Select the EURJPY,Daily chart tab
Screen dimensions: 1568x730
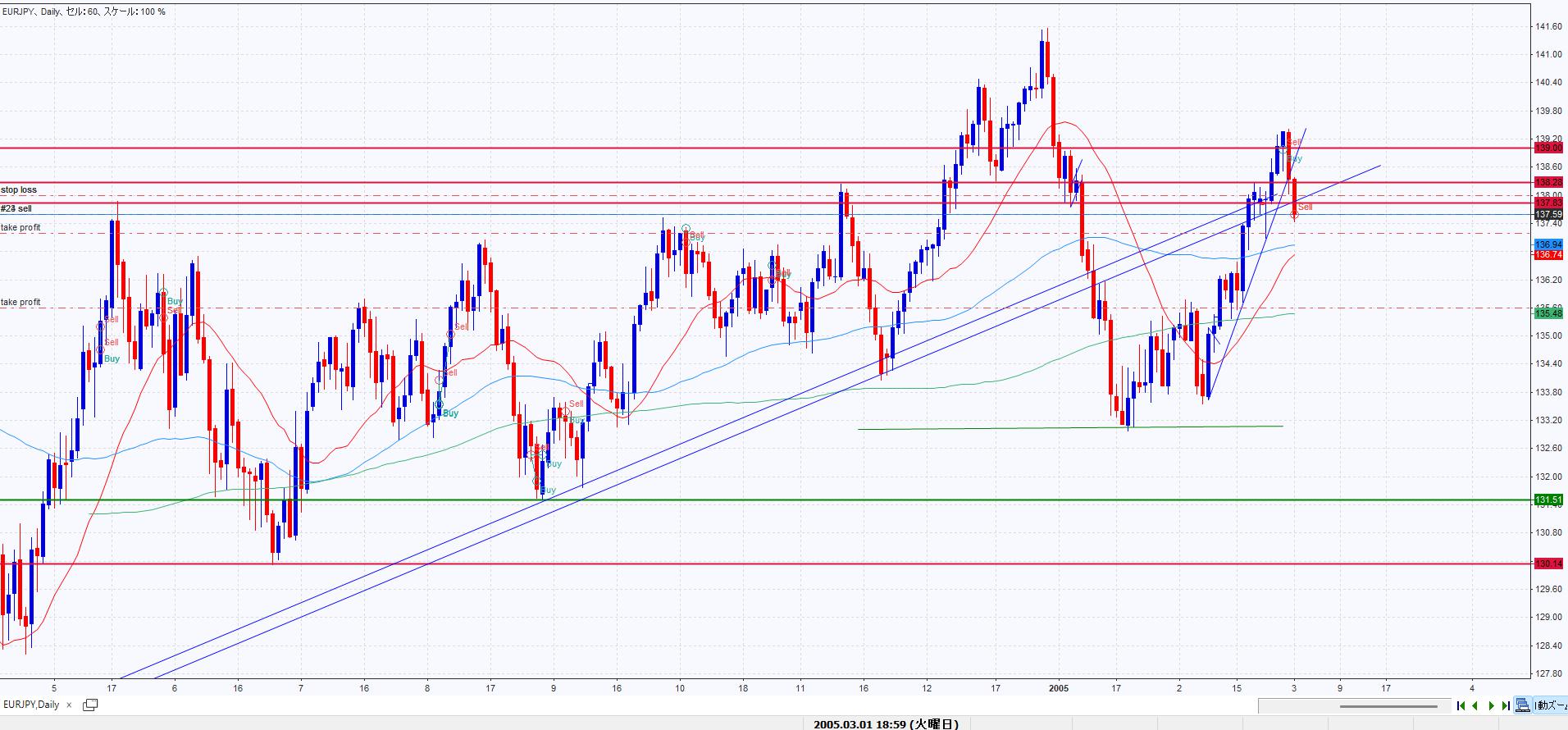(31, 705)
